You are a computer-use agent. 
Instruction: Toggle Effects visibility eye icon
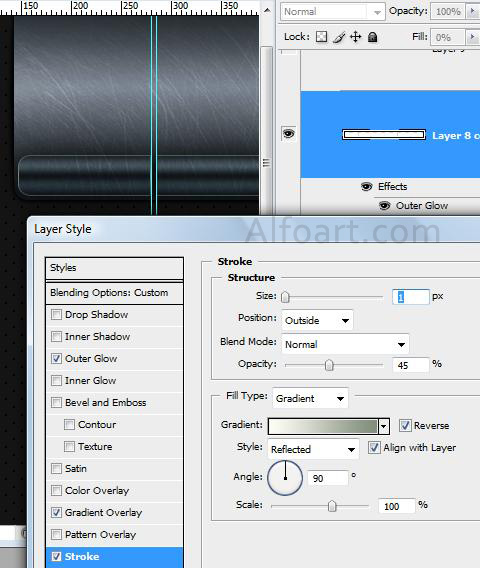(x=366, y=187)
